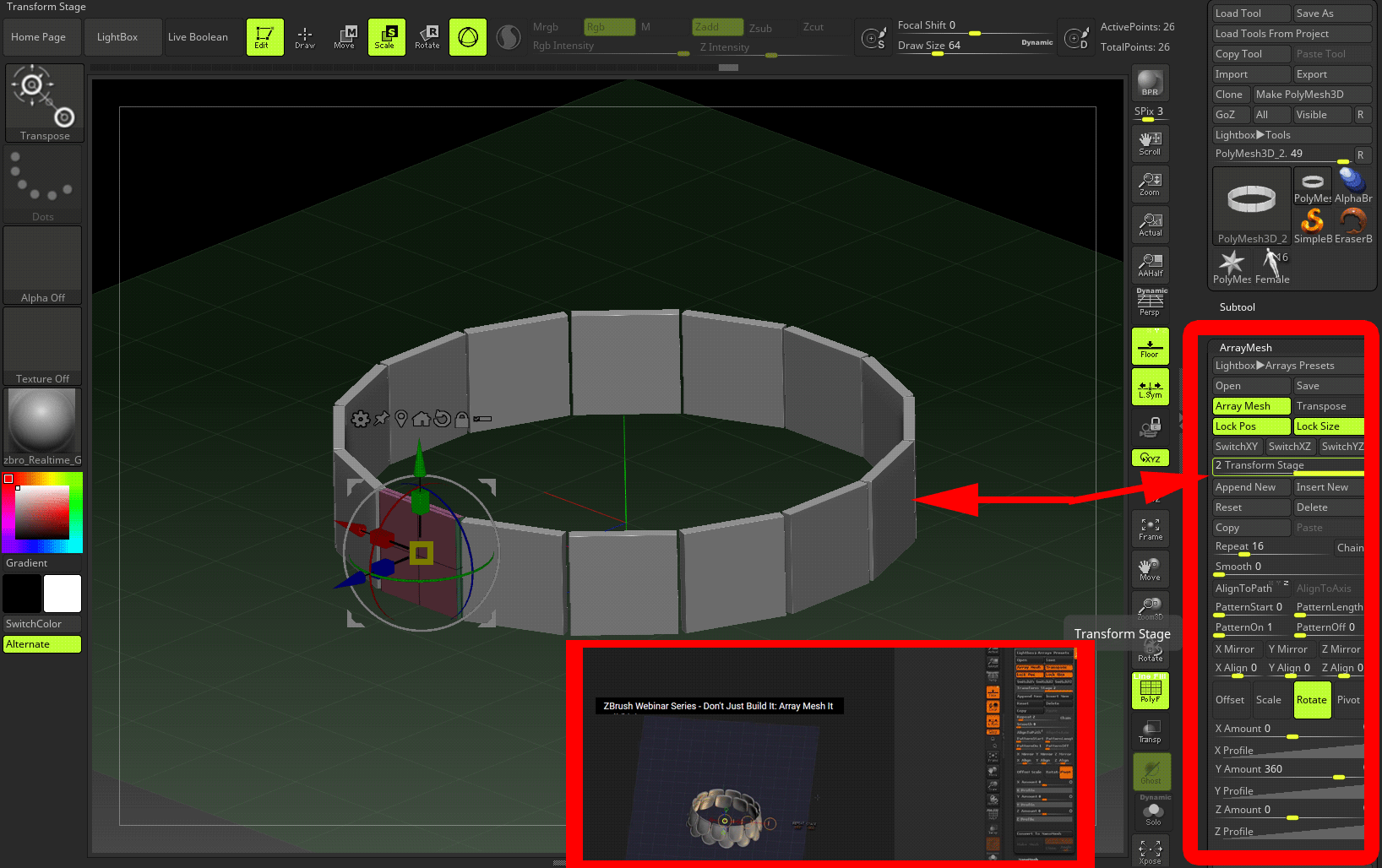
Task: Open the zbro_Realtime material sphere
Action: (43, 427)
